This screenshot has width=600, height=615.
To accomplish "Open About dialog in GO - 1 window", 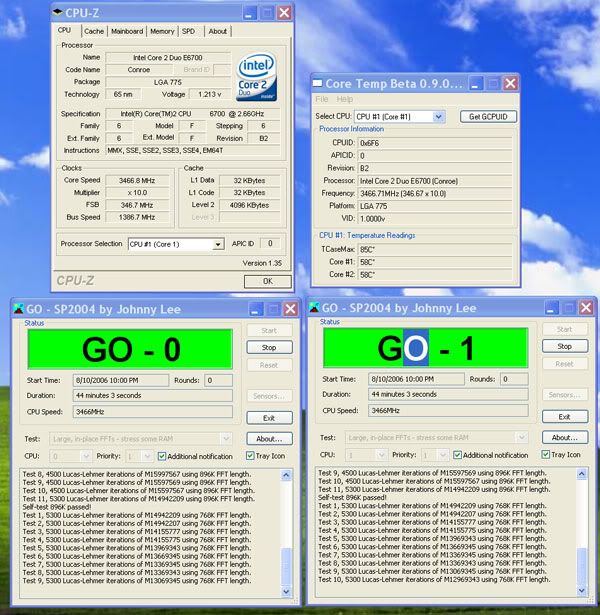I will click(565, 437).
